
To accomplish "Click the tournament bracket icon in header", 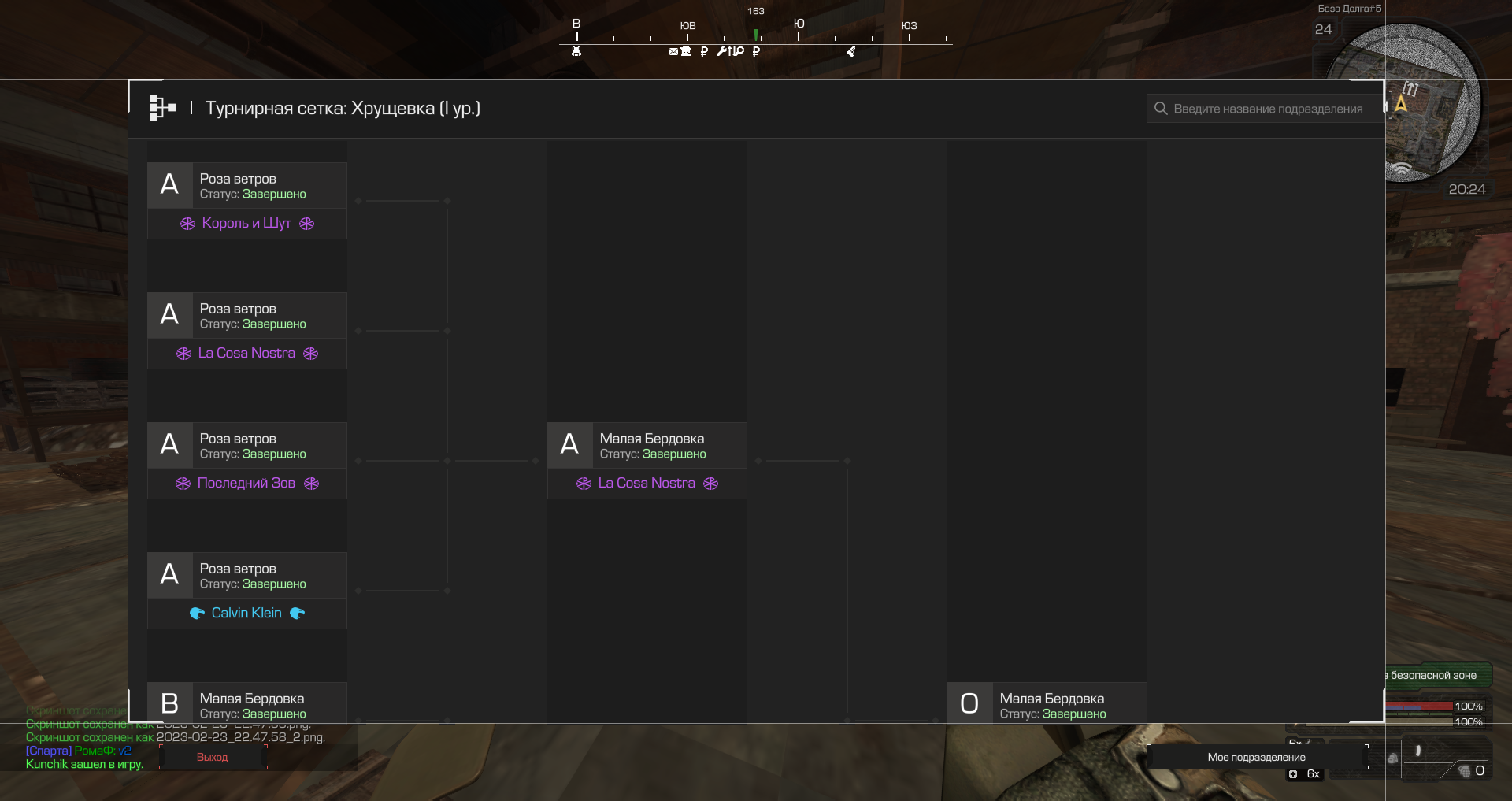I will [x=162, y=108].
